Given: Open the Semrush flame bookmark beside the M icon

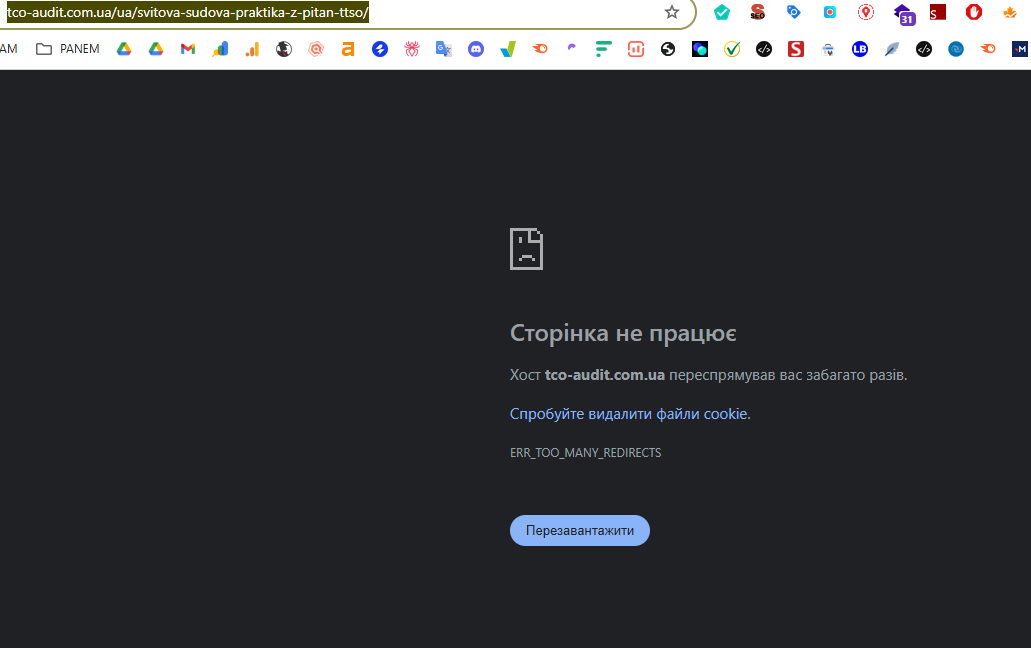Looking at the screenshot, I should 988,49.
